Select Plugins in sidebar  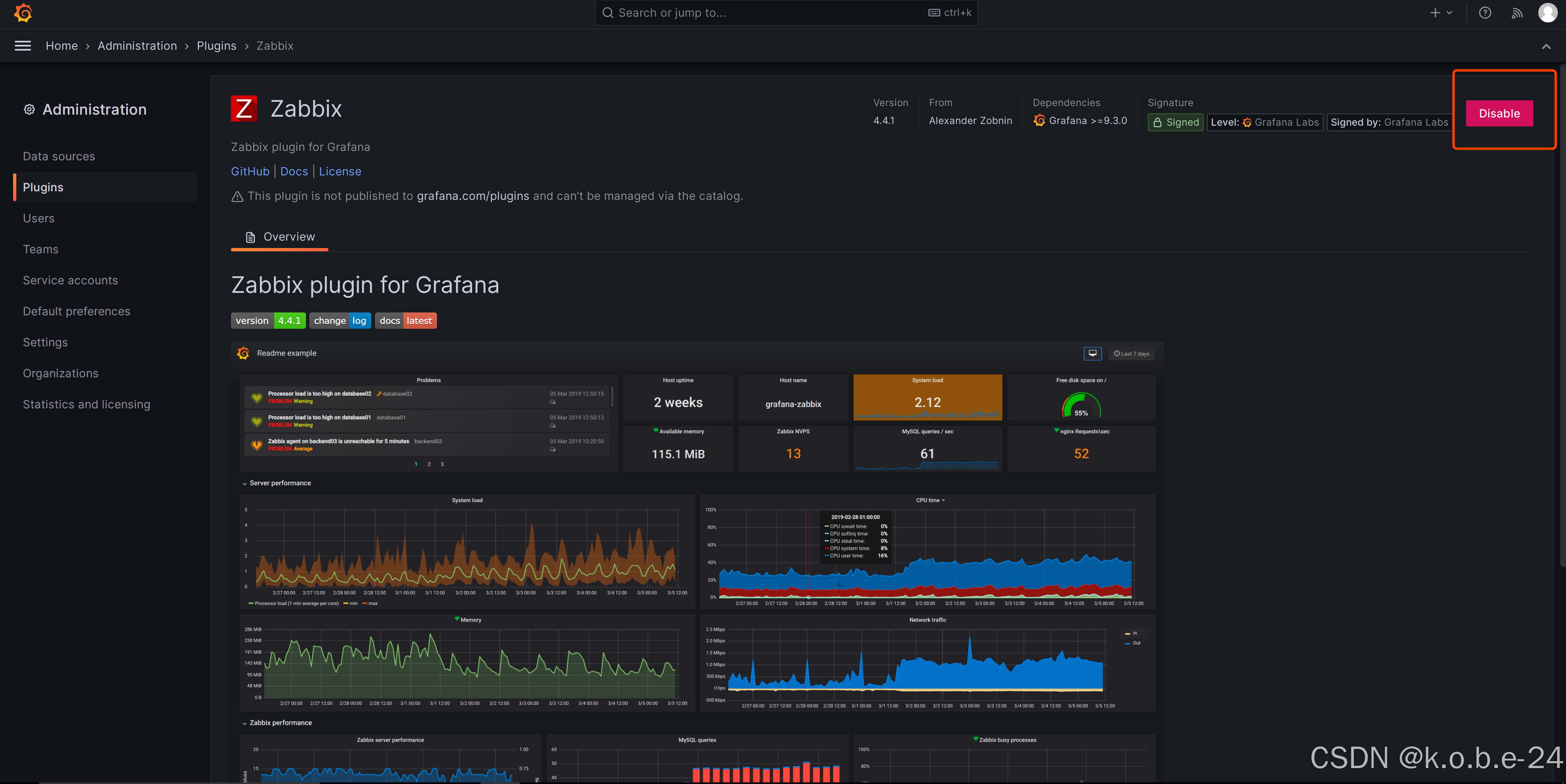[x=105, y=187]
